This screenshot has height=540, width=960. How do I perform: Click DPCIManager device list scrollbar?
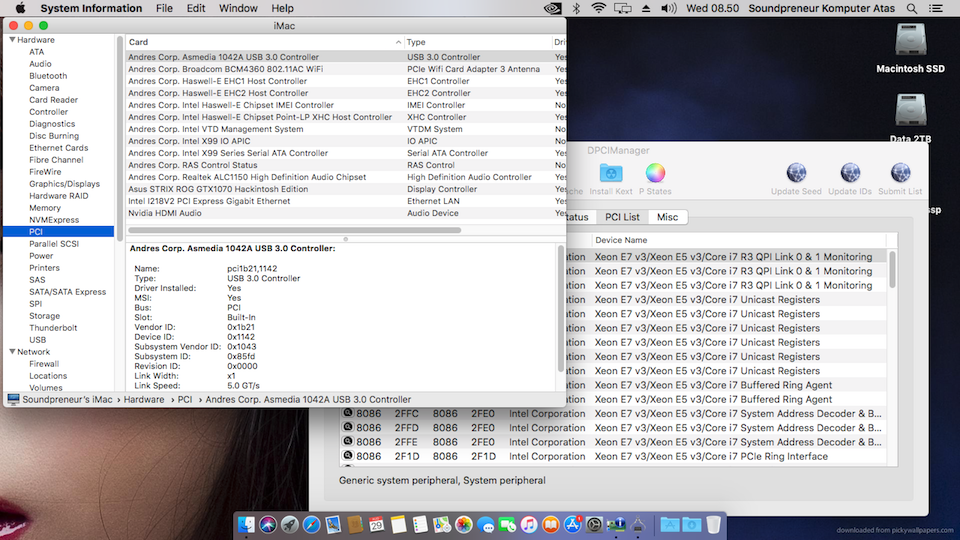[893, 269]
